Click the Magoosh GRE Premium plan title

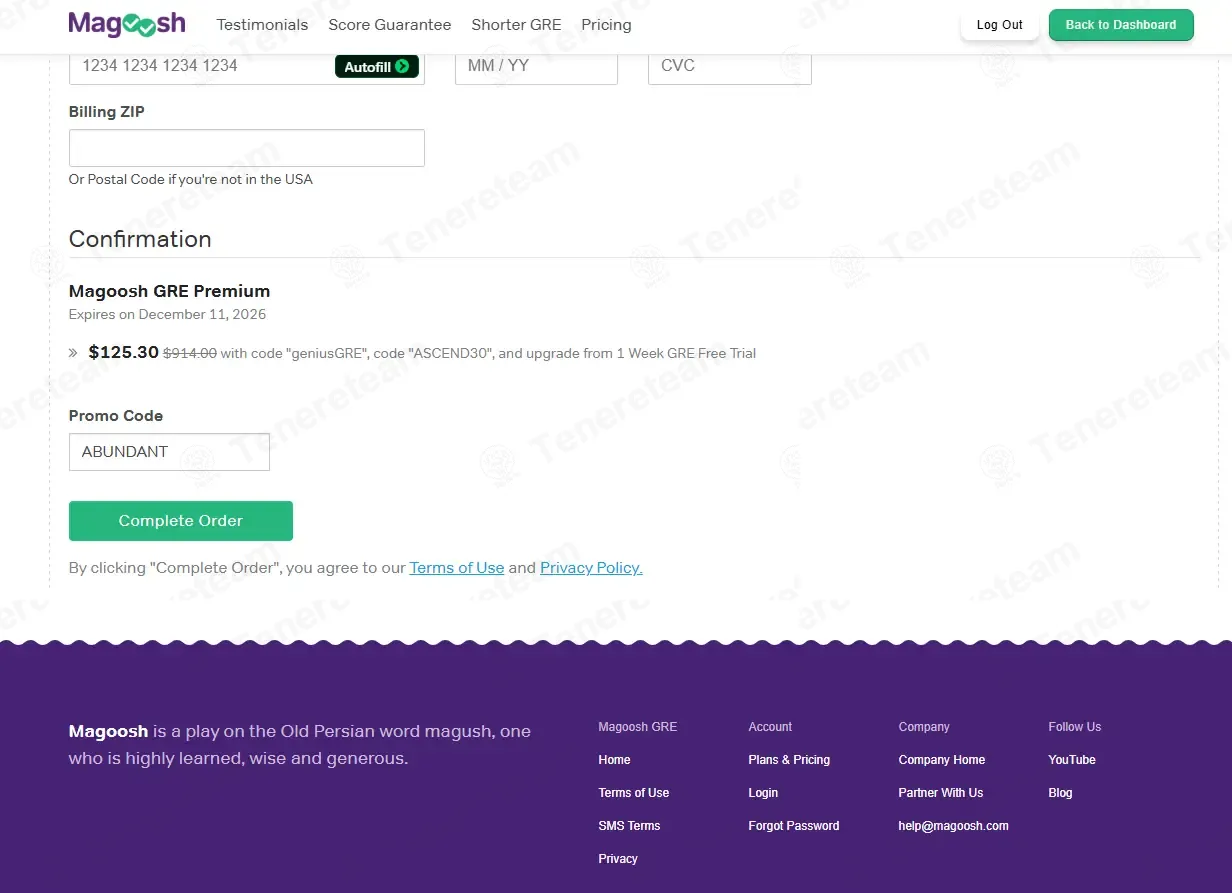coord(169,291)
